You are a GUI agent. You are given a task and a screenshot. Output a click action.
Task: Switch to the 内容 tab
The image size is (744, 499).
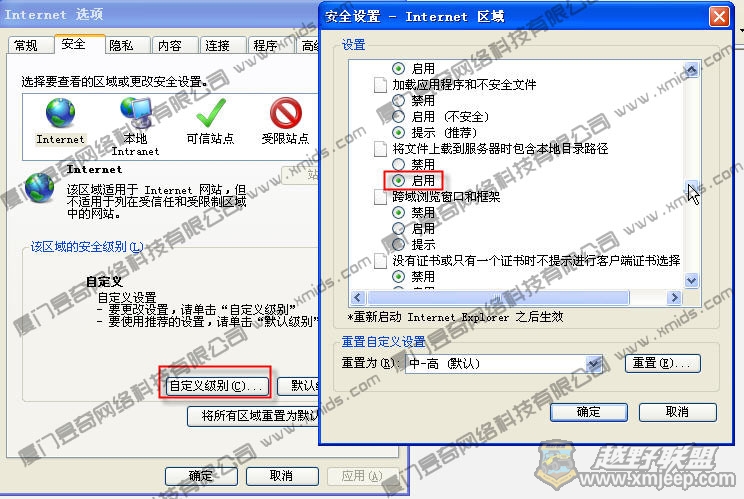pos(170,45)
